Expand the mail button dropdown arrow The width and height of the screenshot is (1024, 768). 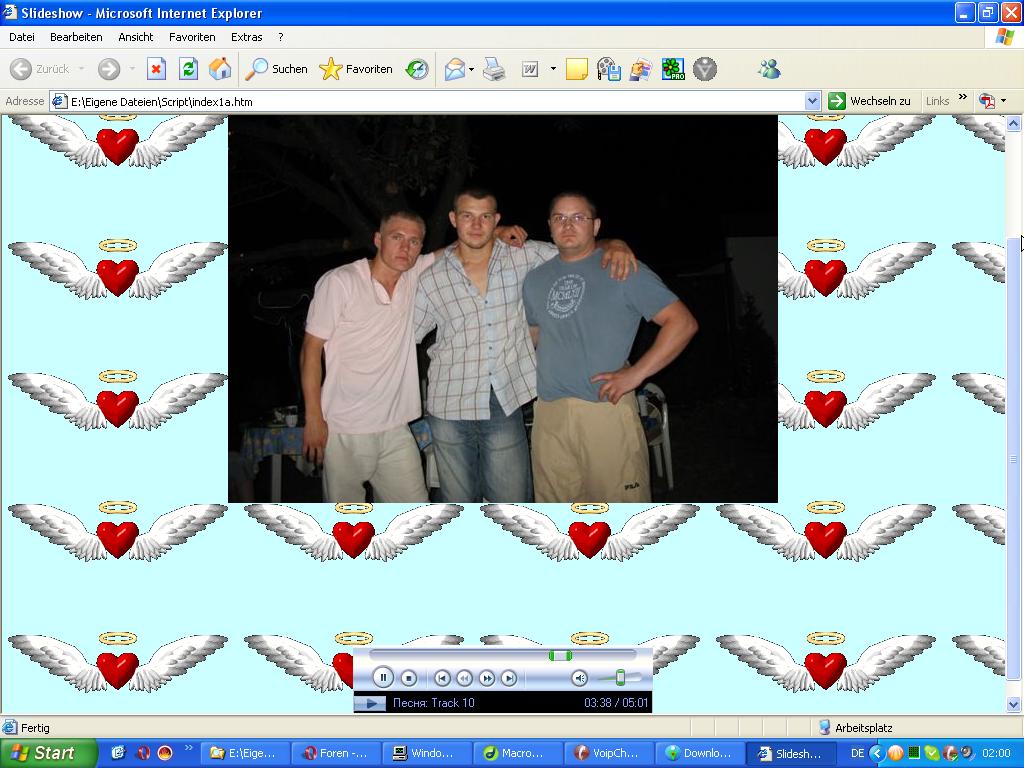[x=472, y=69]
